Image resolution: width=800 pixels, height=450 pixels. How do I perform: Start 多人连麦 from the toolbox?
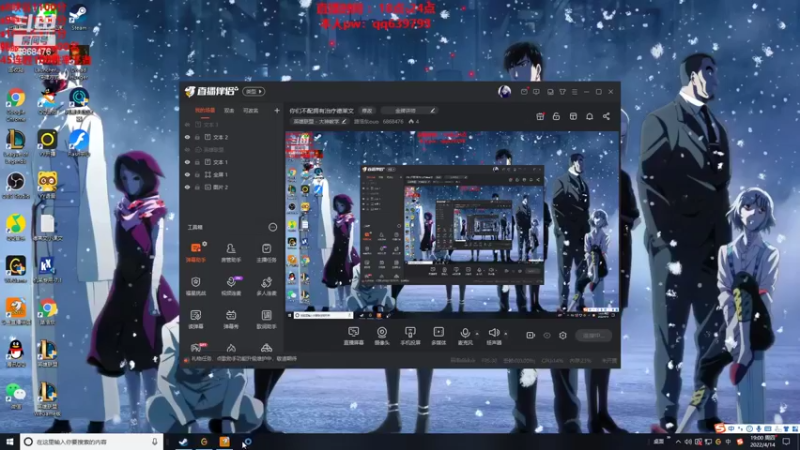(x=266, y=286)
